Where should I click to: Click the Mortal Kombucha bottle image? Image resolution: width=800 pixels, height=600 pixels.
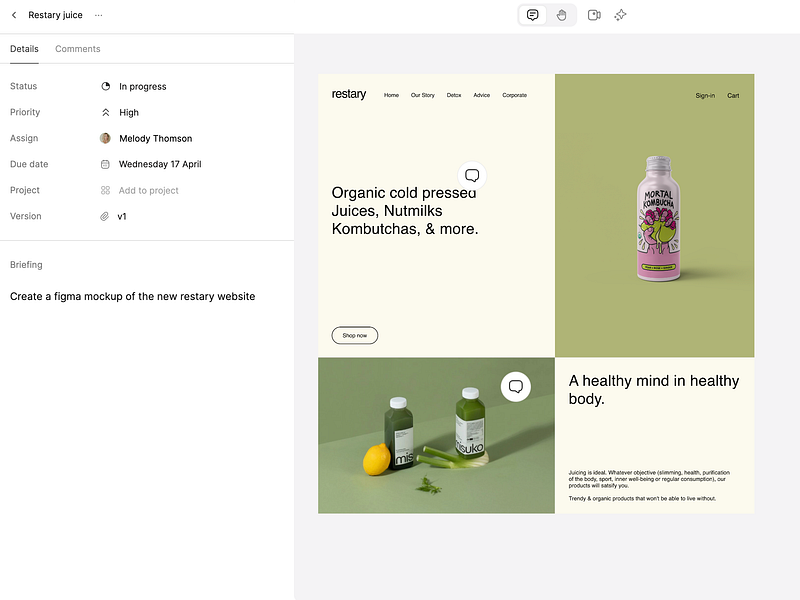point(658,219)
